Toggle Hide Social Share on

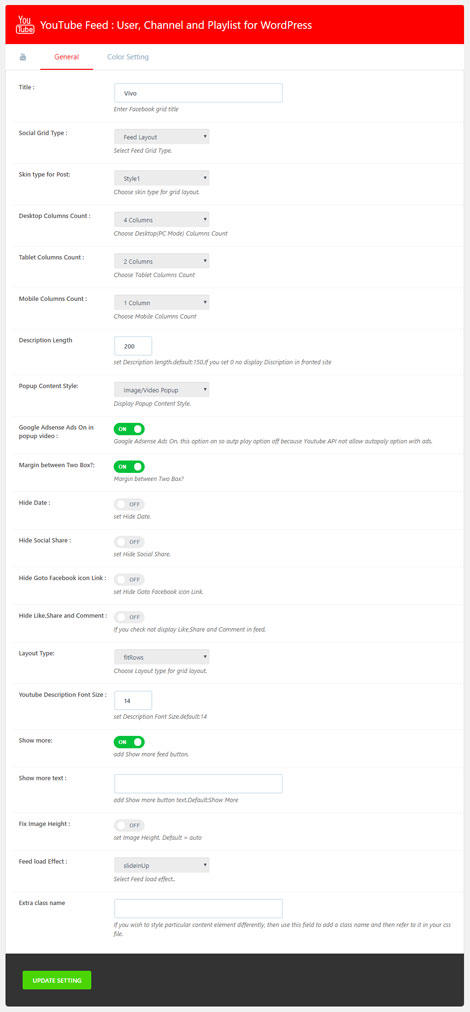pyautogui.click(x=129, y=542)
